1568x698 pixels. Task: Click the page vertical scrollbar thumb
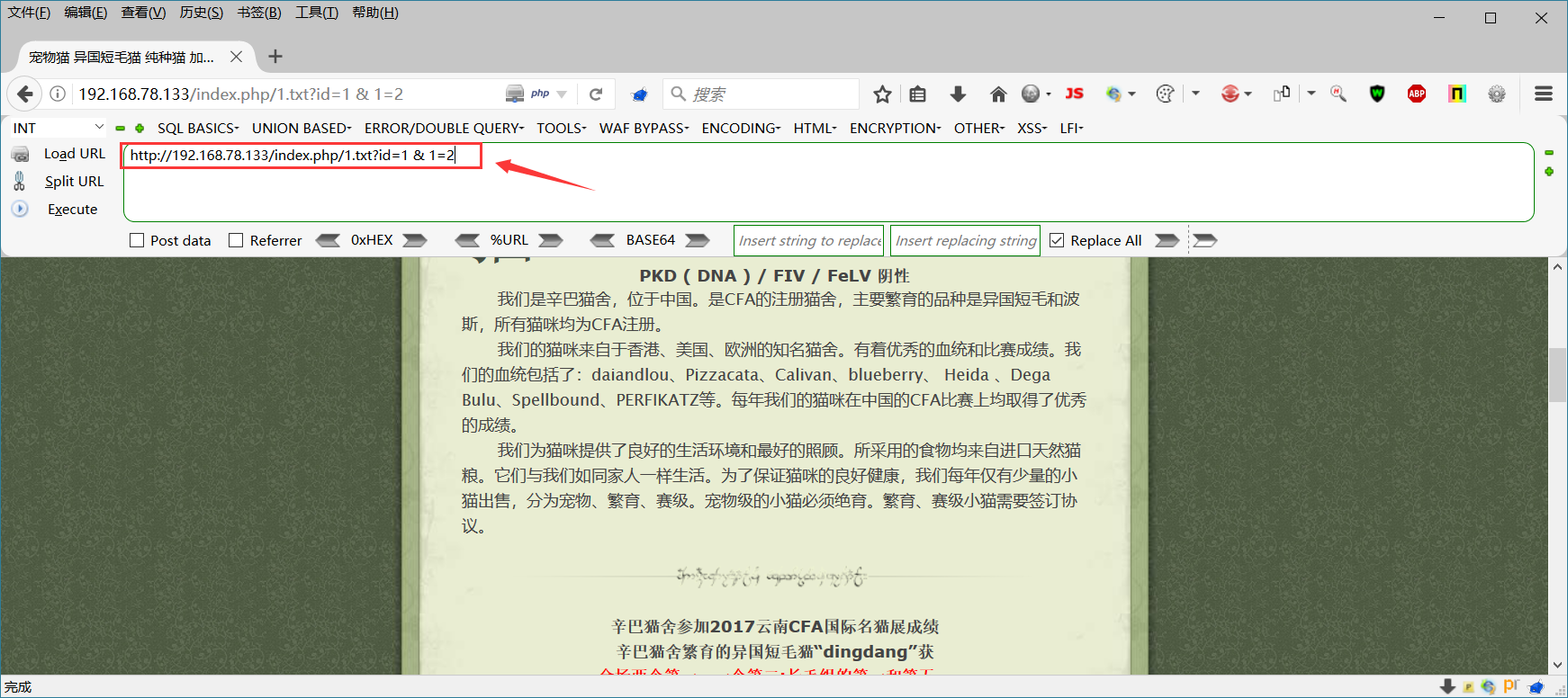pos(1558,375)
